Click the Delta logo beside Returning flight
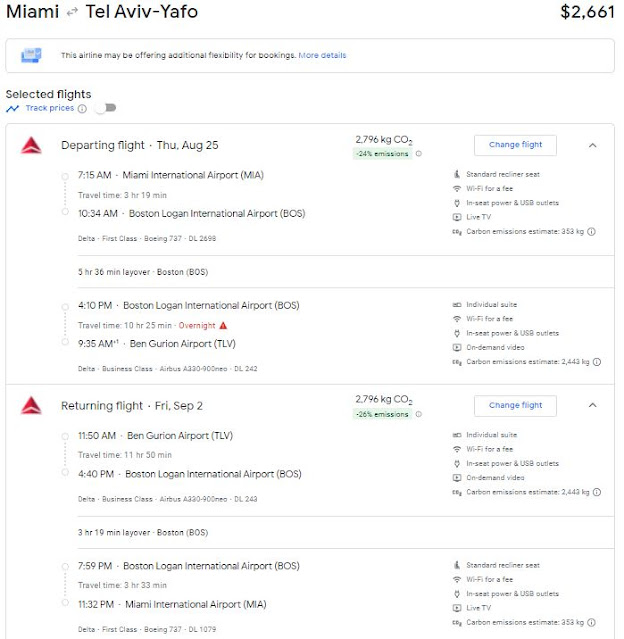Screen dimensions: 624x639 point(31,405)
